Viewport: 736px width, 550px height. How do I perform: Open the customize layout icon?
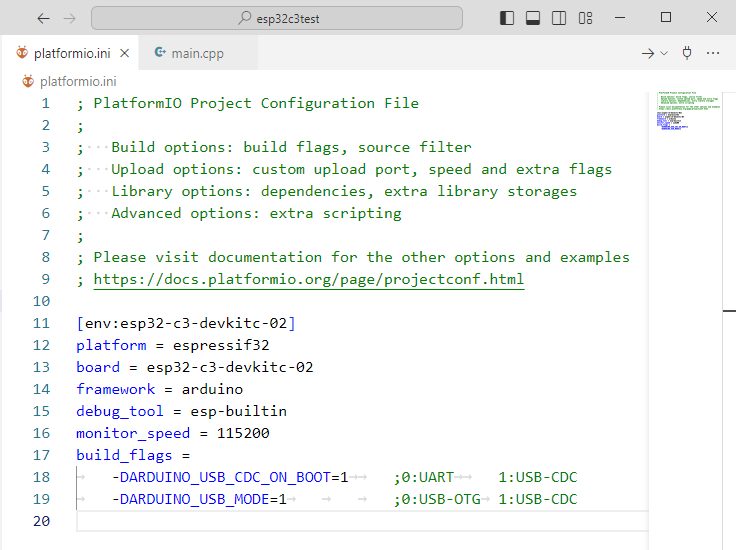tap(585, 18)
